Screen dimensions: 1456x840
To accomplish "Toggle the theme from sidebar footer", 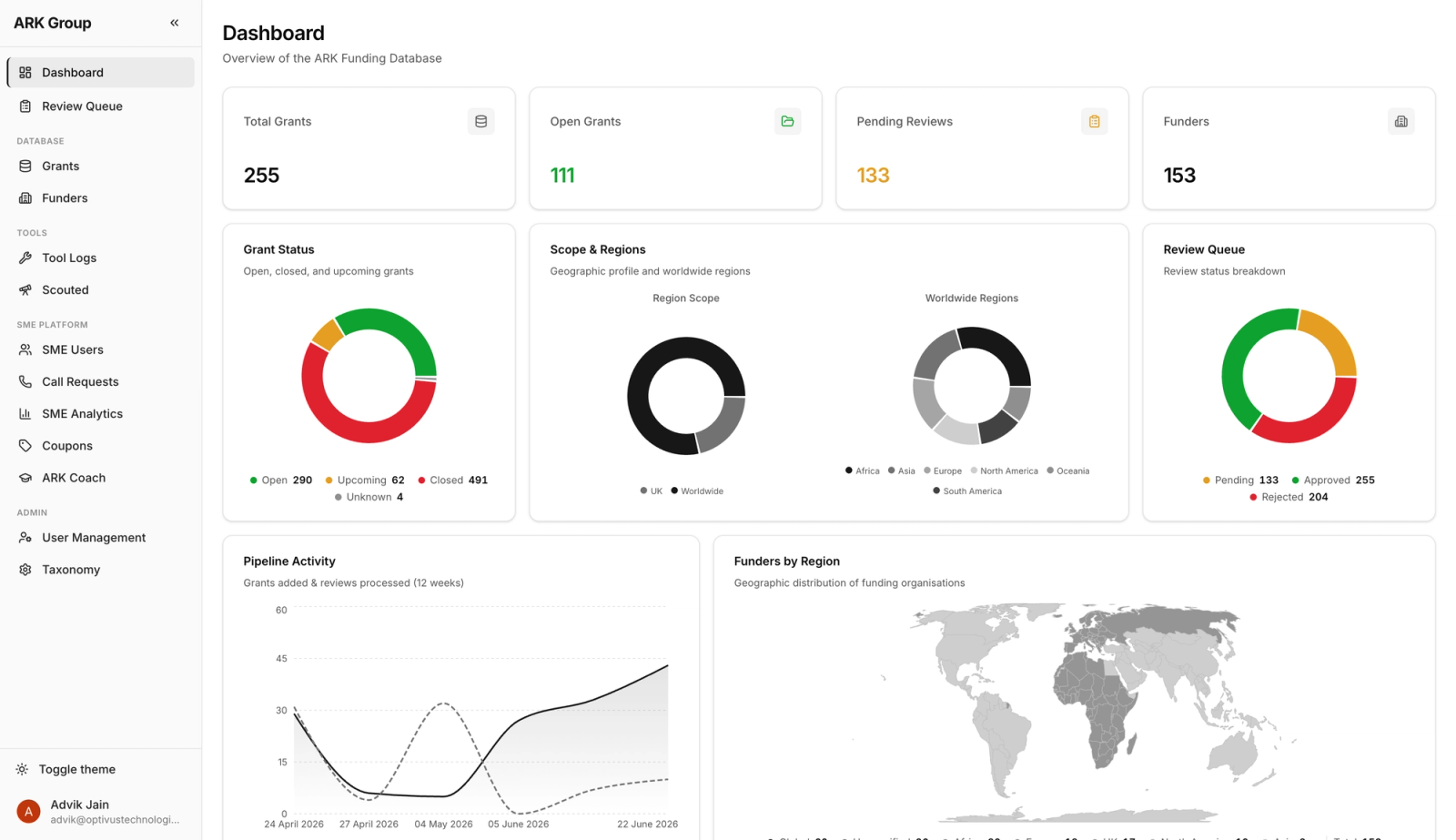I will [x=100, y=770].
